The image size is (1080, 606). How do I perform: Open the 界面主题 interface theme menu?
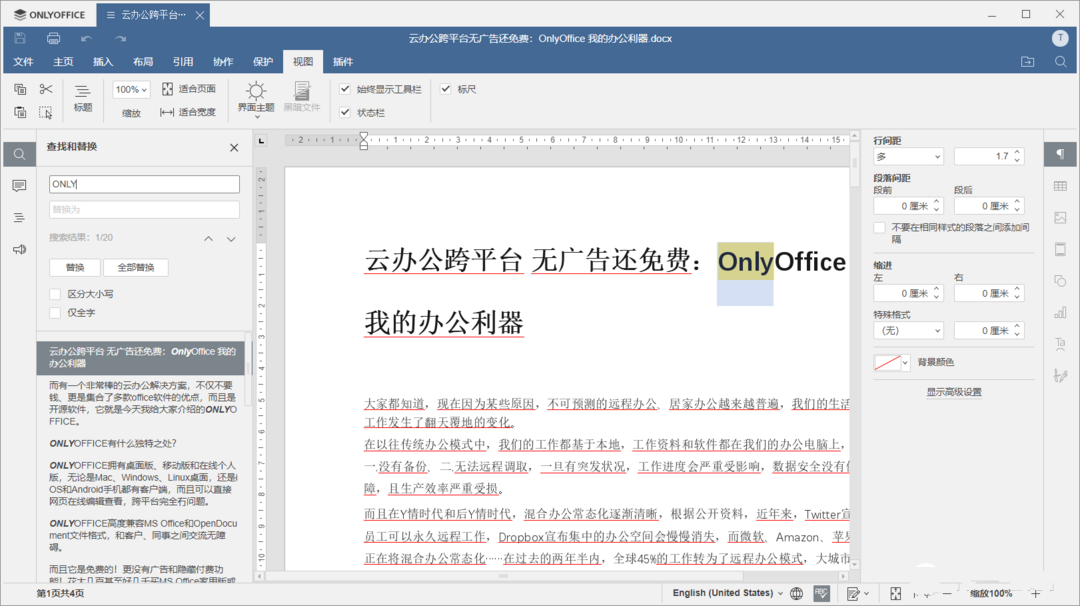256,98
